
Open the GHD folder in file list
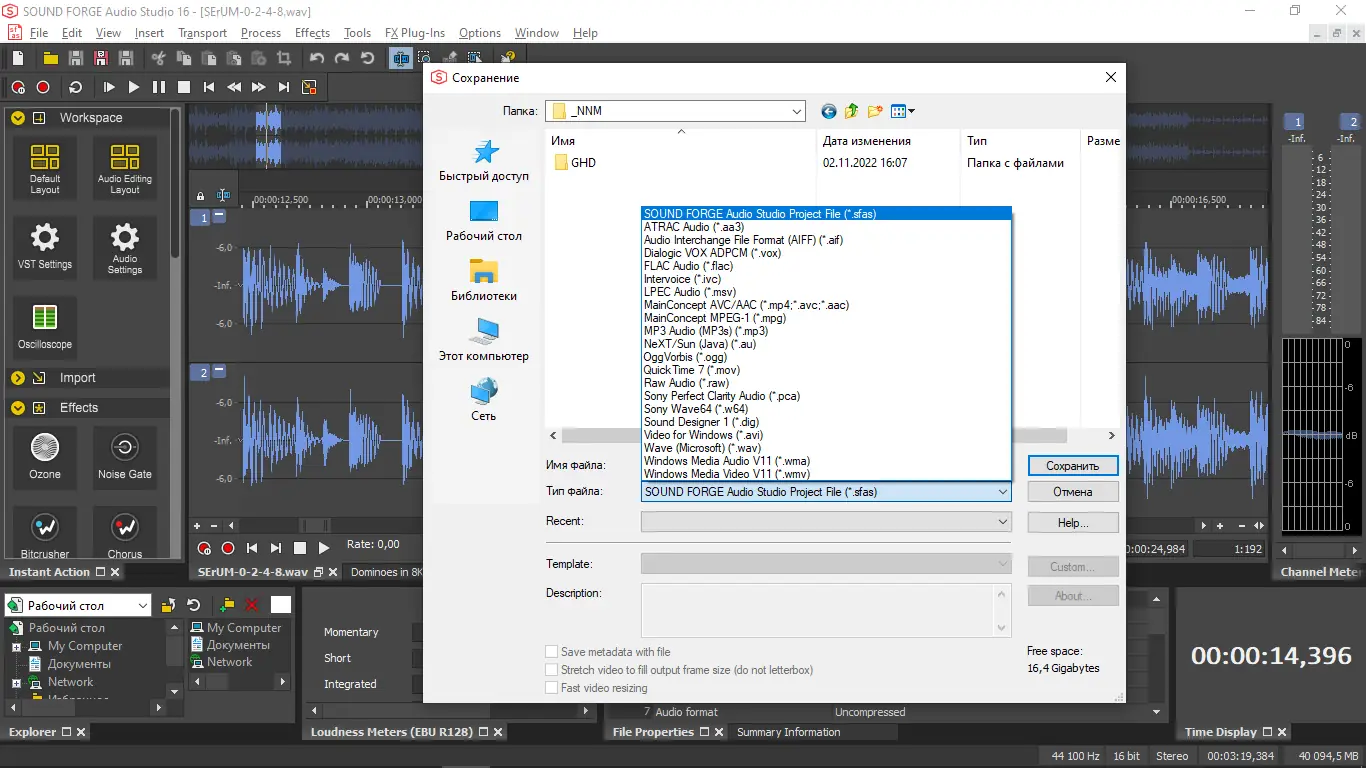[x=574, y=163]
